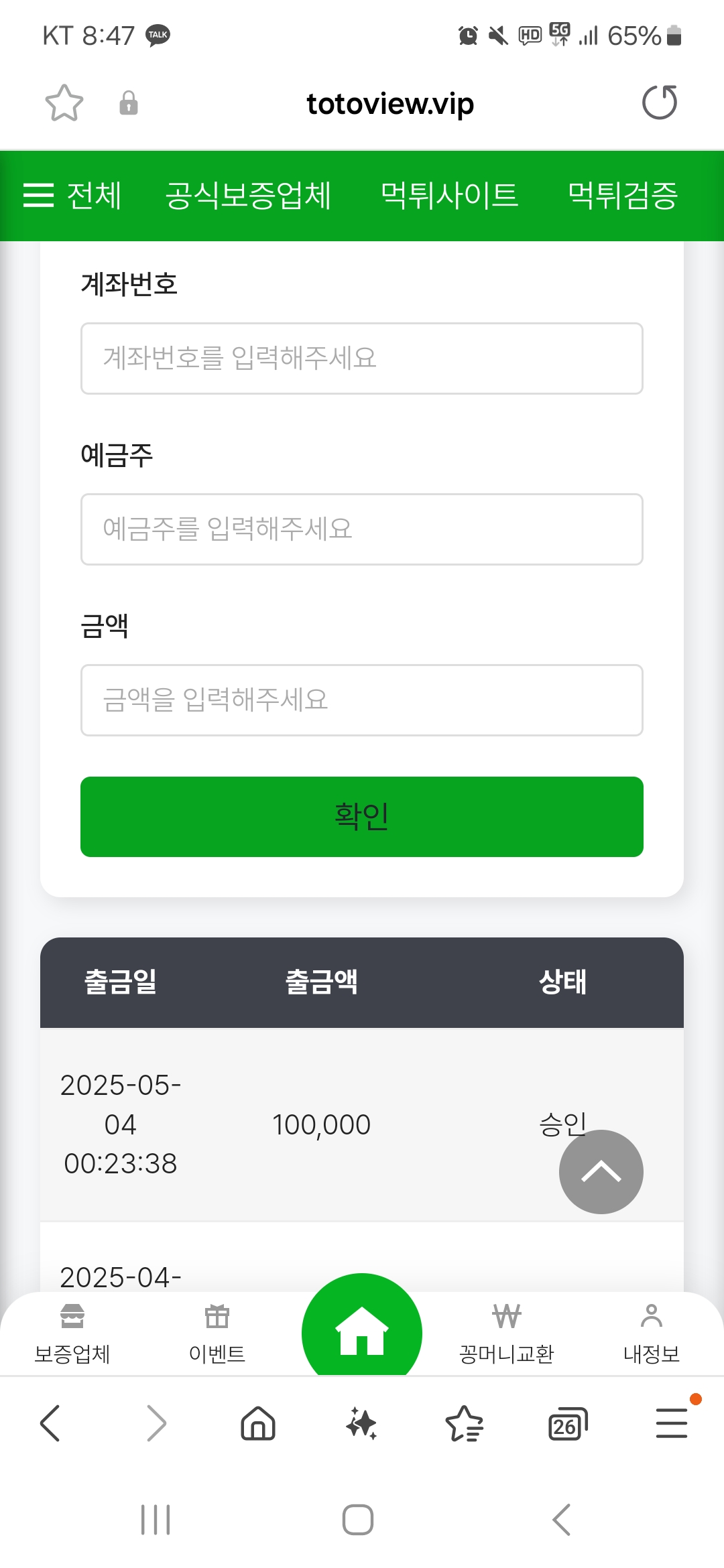Open 꽁머니교환 won icon
This screenshot has width=724, height=1568.
[507, 1333]
